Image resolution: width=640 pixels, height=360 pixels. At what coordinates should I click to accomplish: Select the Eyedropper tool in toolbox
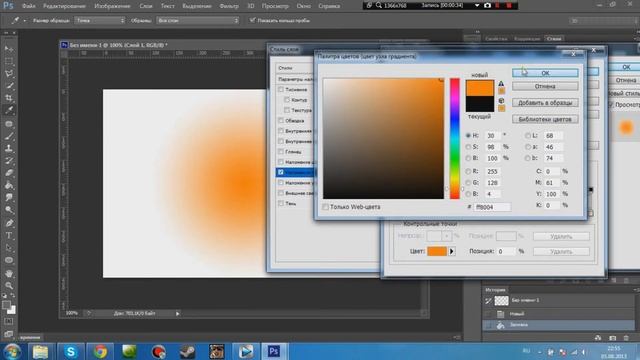tap(9, 111)
